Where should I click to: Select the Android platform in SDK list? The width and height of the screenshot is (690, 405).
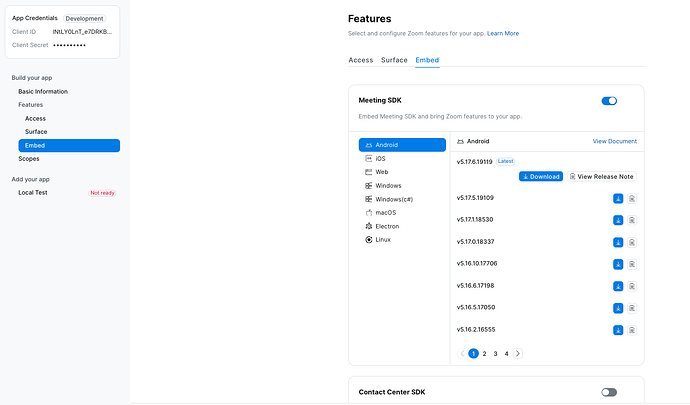pyautogui.click(x=402, y=145)
